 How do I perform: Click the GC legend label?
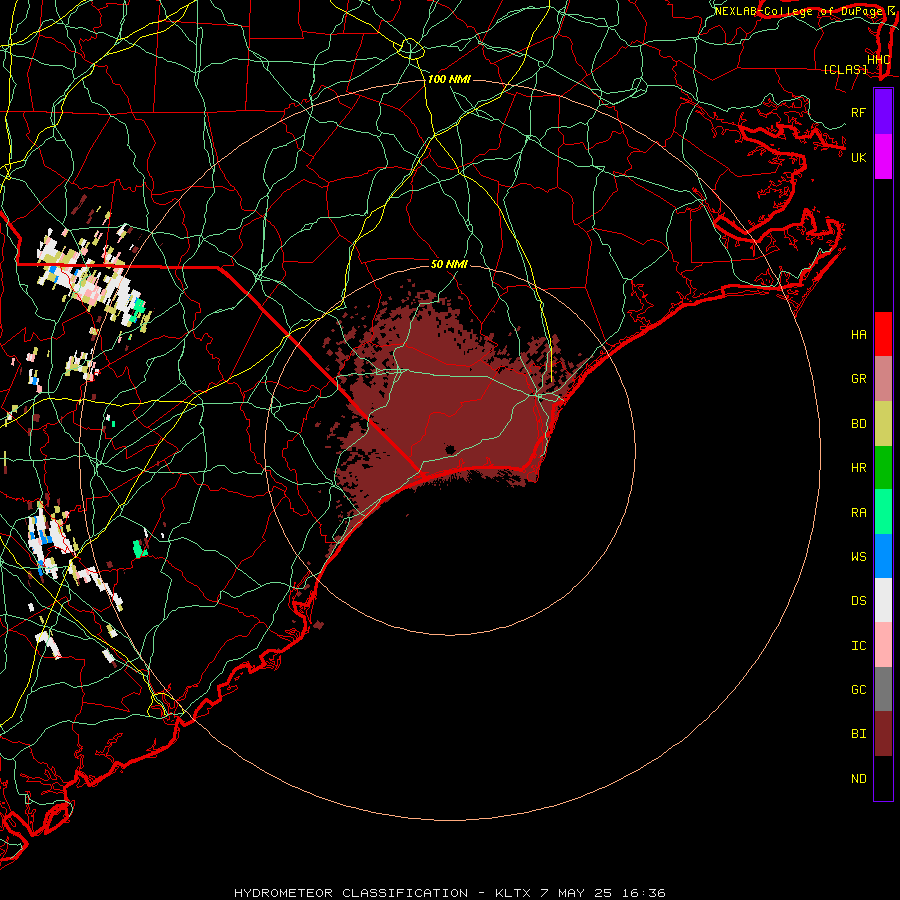[858, 690]
